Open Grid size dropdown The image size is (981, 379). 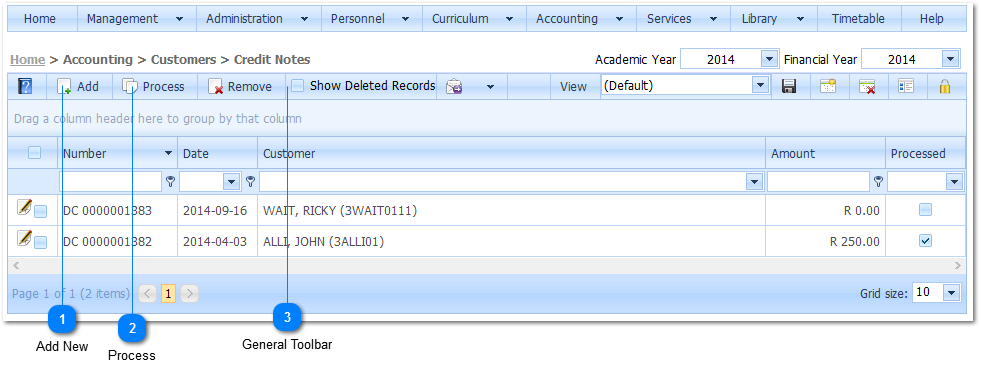tap(952, 292)
